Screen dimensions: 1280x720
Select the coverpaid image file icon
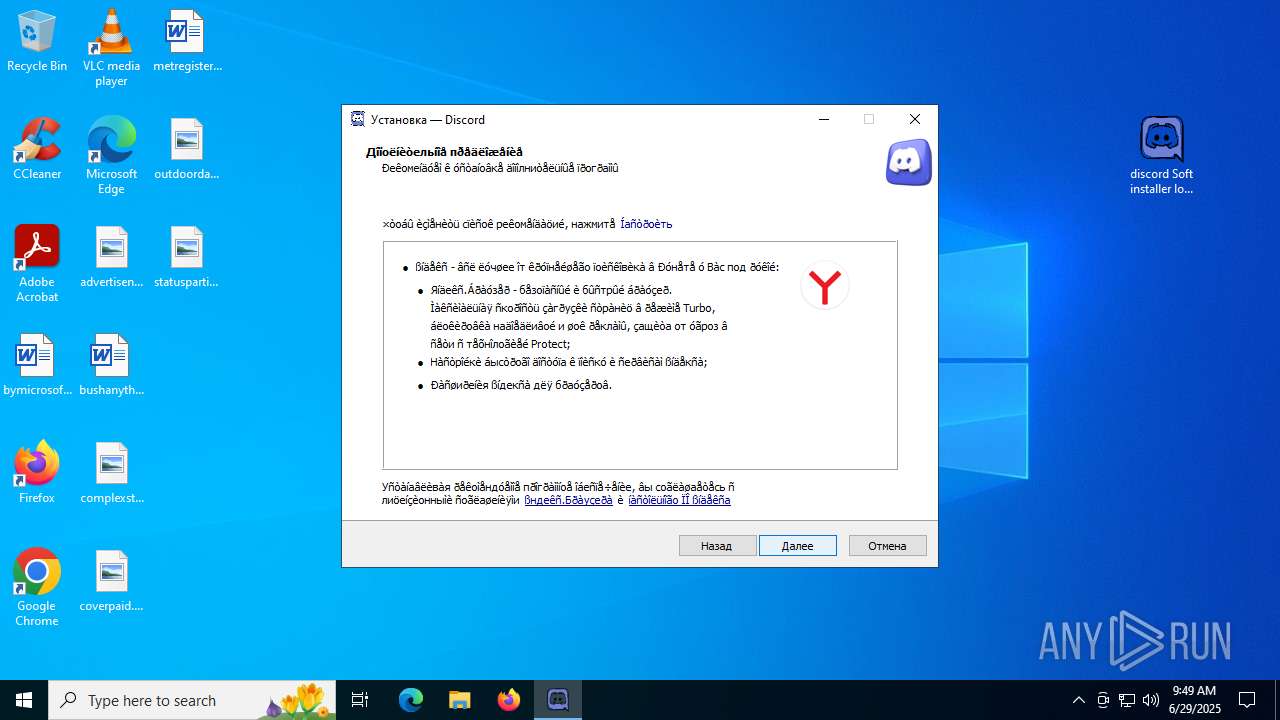tap(111, 582)
